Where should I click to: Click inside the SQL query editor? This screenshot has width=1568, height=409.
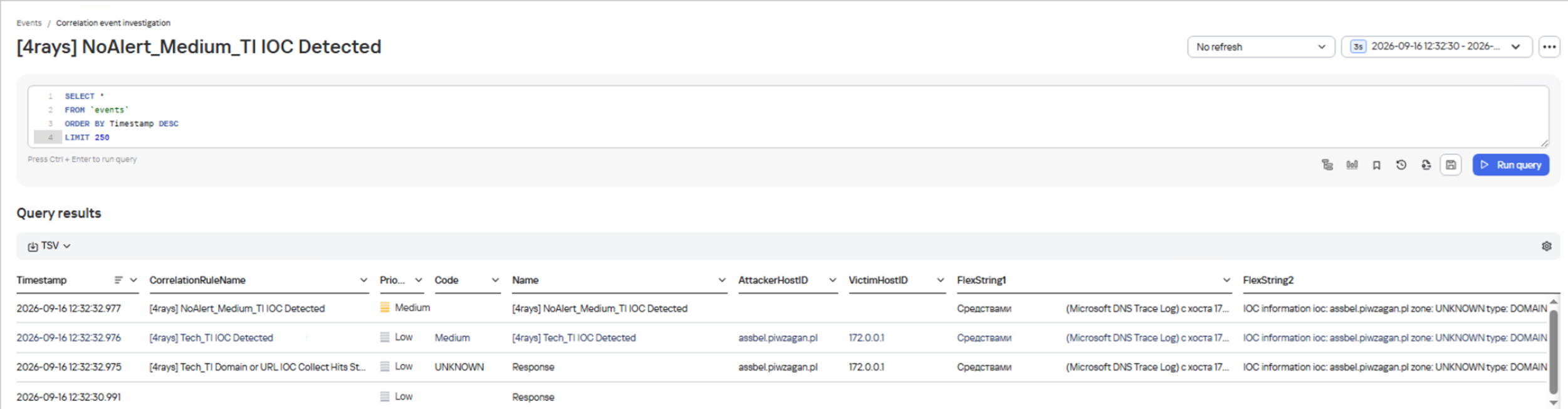[788, 117]
